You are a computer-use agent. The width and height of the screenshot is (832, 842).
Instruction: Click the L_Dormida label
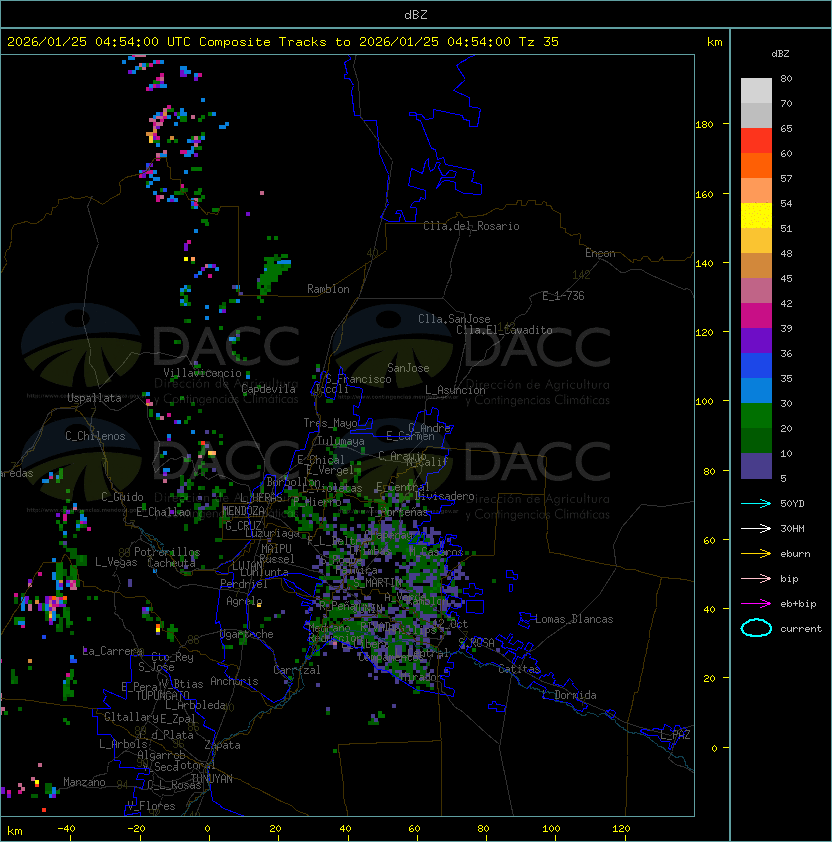pyautogui.click(x=569, y=695)
